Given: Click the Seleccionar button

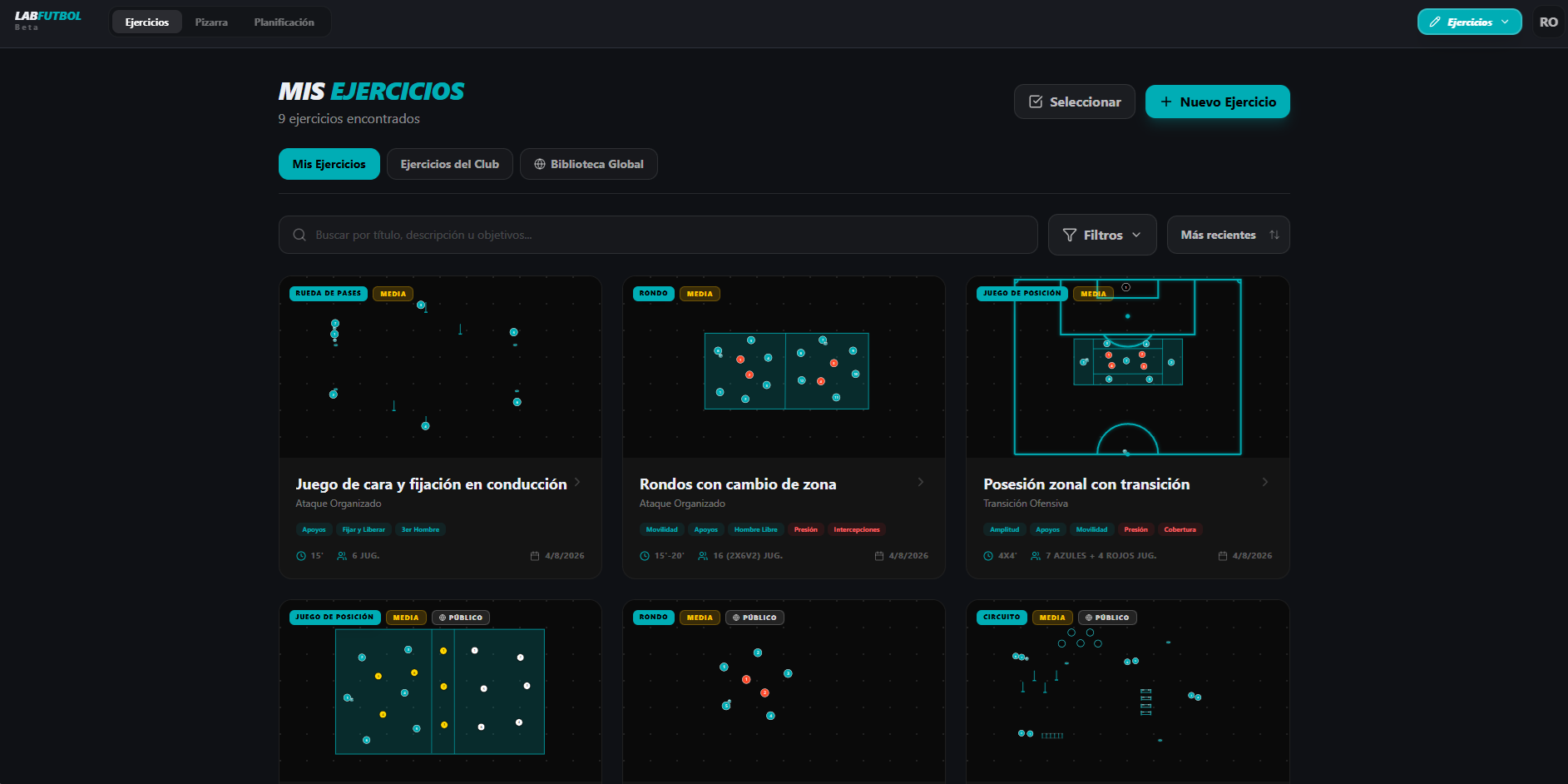Looking at the screenshot, I should click(x=1075, y=102).
